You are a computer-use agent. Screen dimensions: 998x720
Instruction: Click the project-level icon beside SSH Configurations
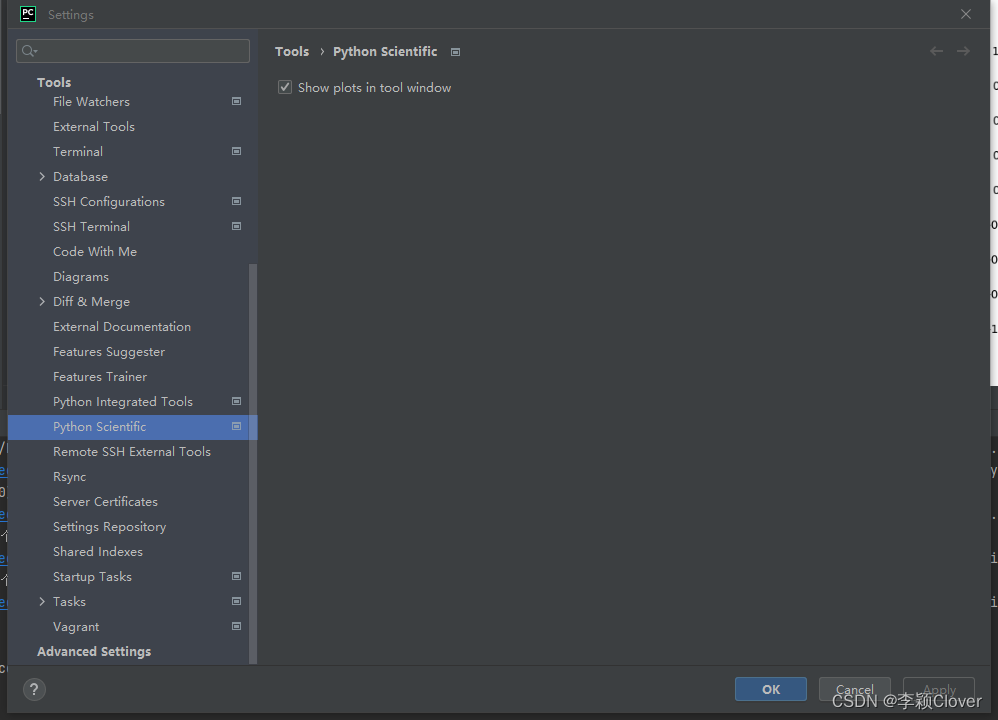click(x=236, y=201)
